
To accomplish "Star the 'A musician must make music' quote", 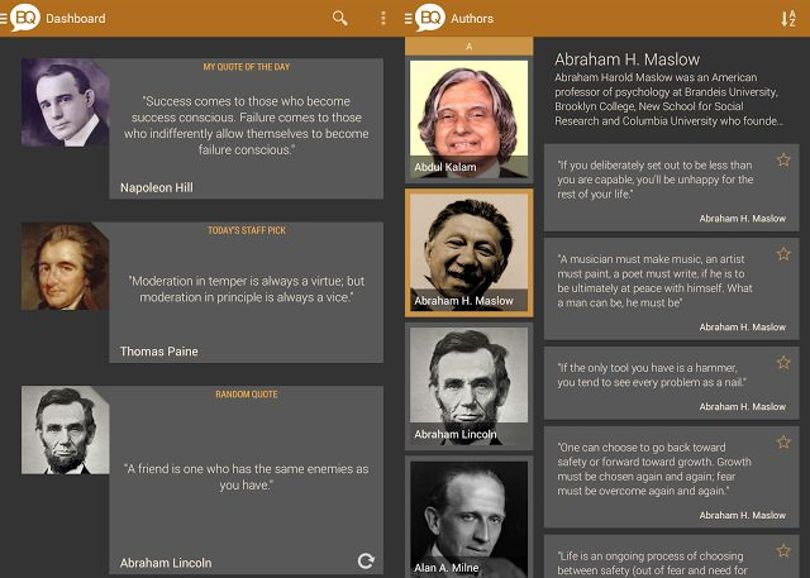I will pos(783,254).
